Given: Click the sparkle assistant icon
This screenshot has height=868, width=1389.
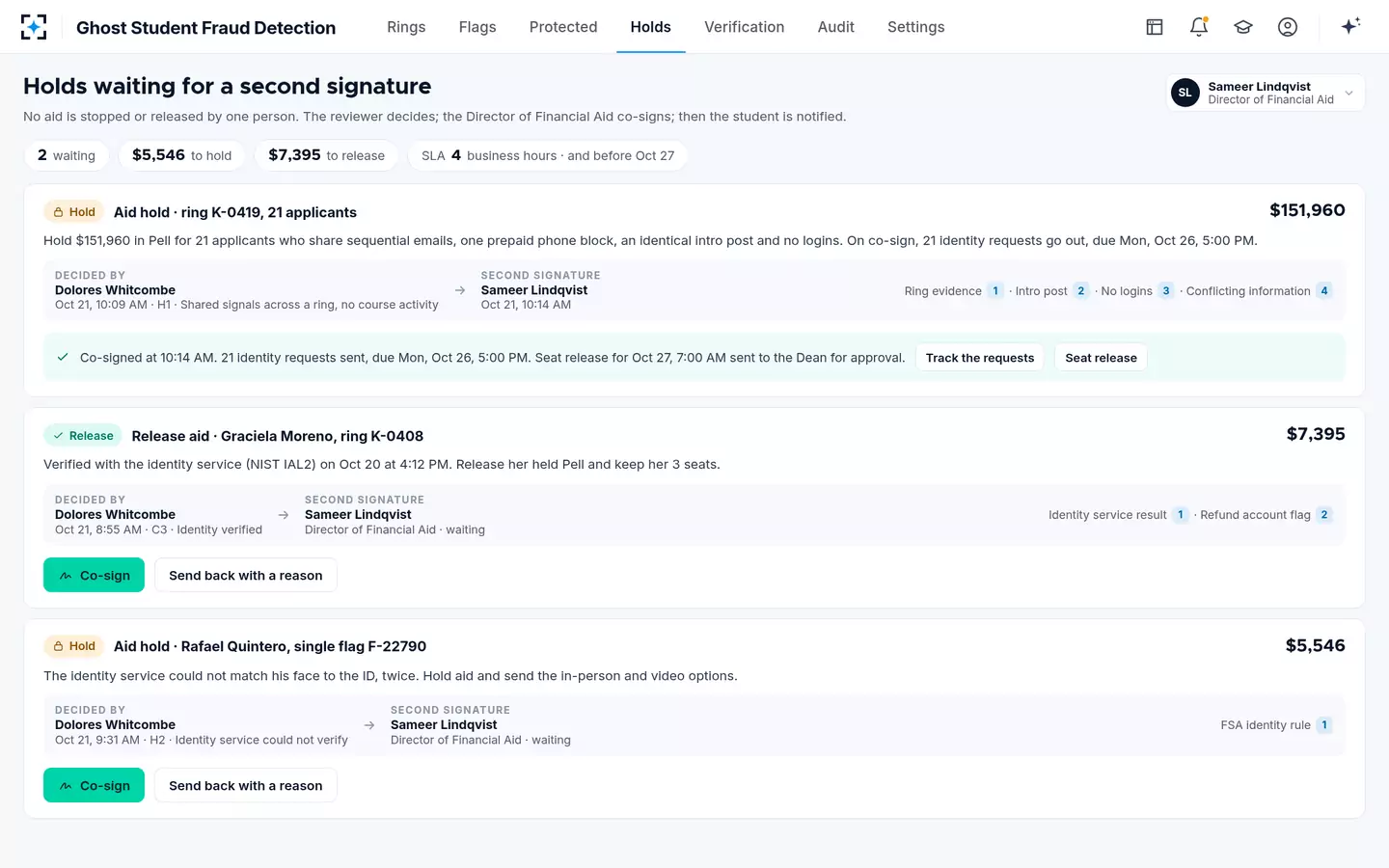Looking at the screenshot, I should pos(1350,26).
